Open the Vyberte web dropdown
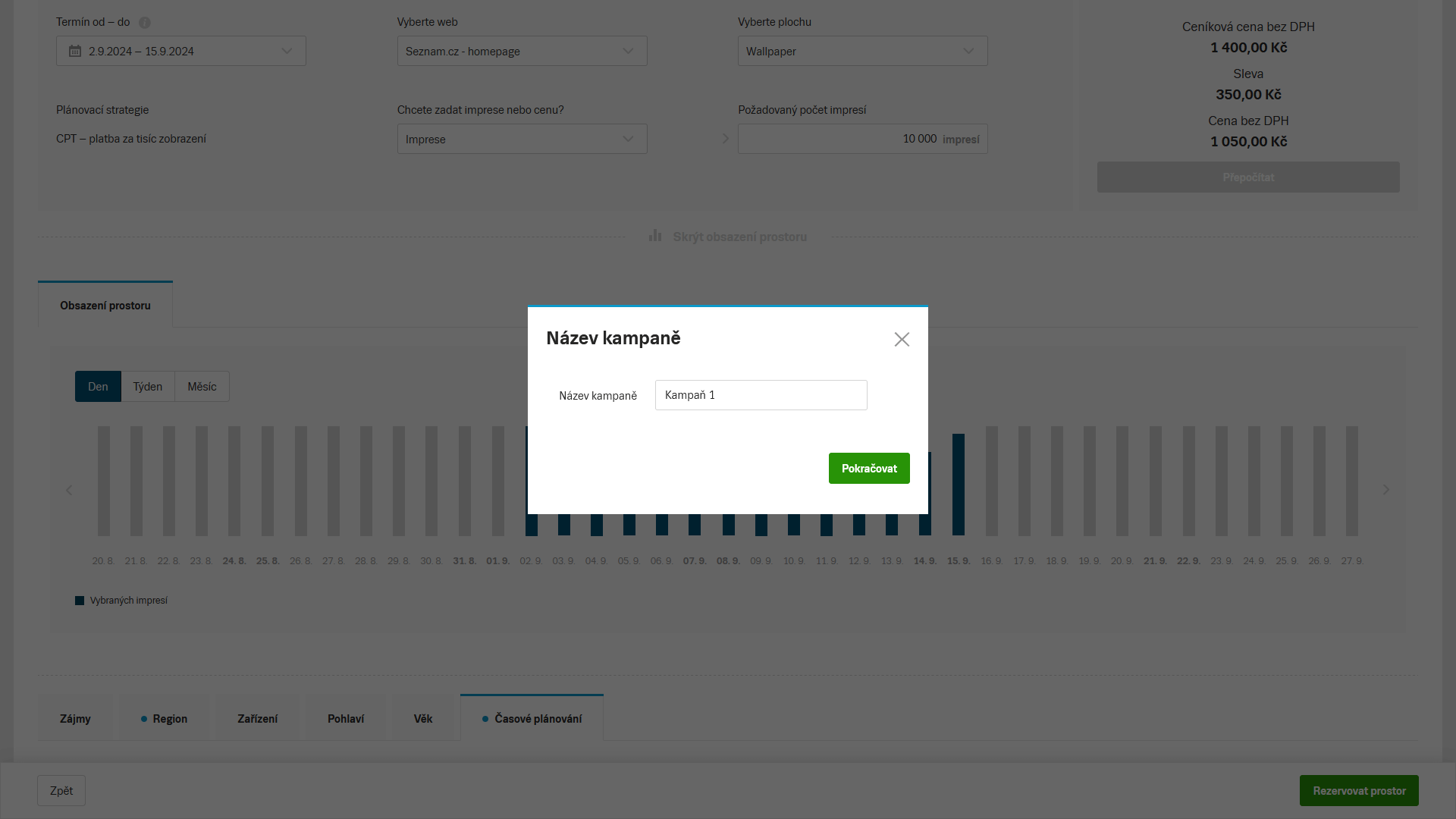Viewport: 1456px width, 819px height. pos(522,51)
